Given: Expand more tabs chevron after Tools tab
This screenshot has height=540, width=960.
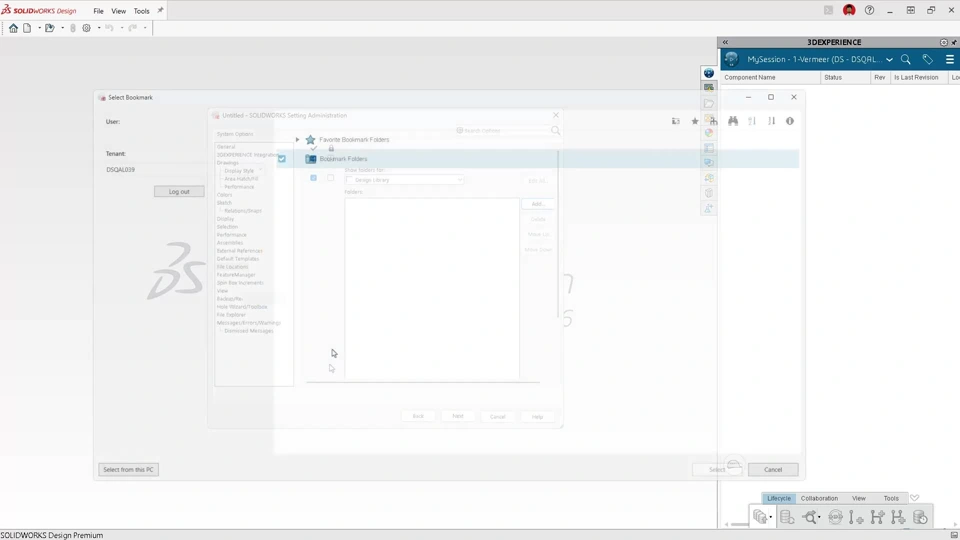Looking at the screenshot, I should coord(915,498).
